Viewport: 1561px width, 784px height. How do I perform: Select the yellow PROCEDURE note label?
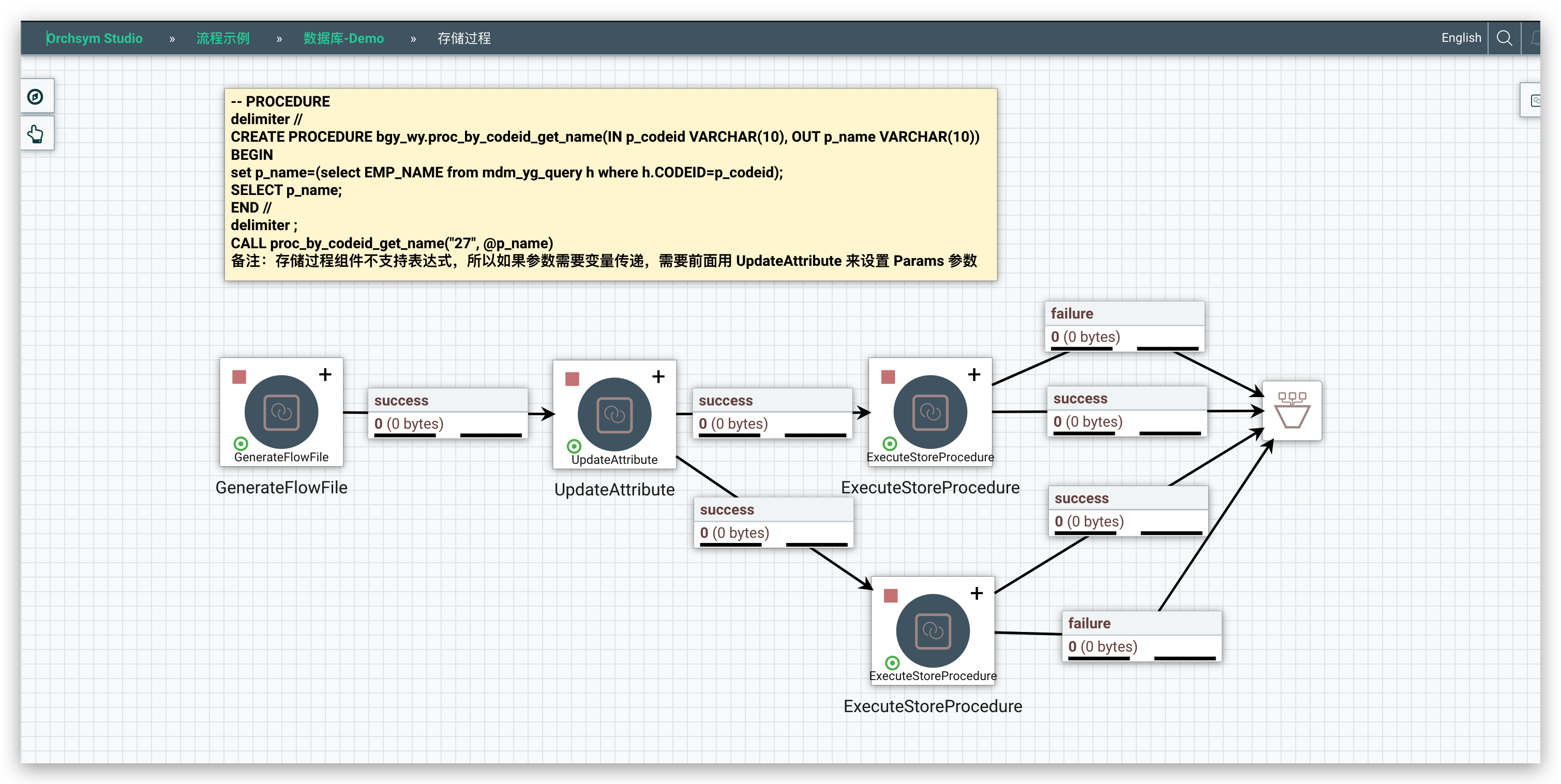tap(610, 184)
